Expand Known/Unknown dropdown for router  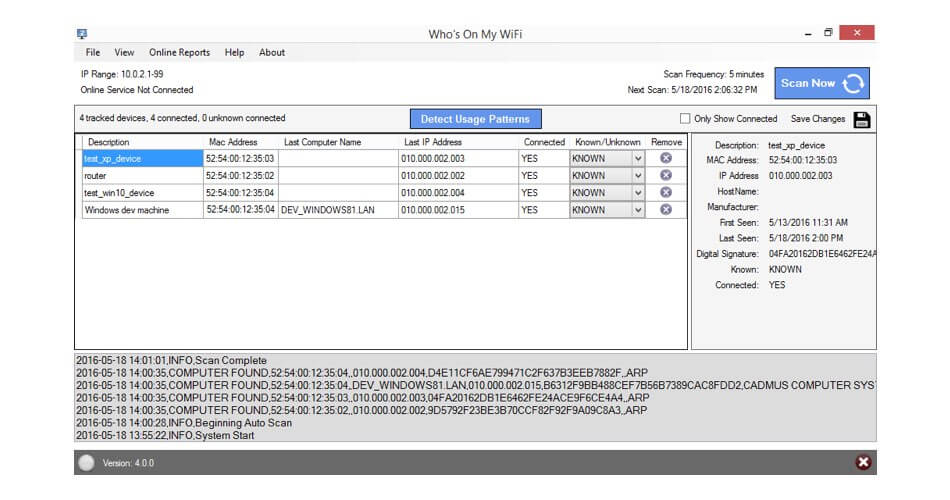[638, 175]
